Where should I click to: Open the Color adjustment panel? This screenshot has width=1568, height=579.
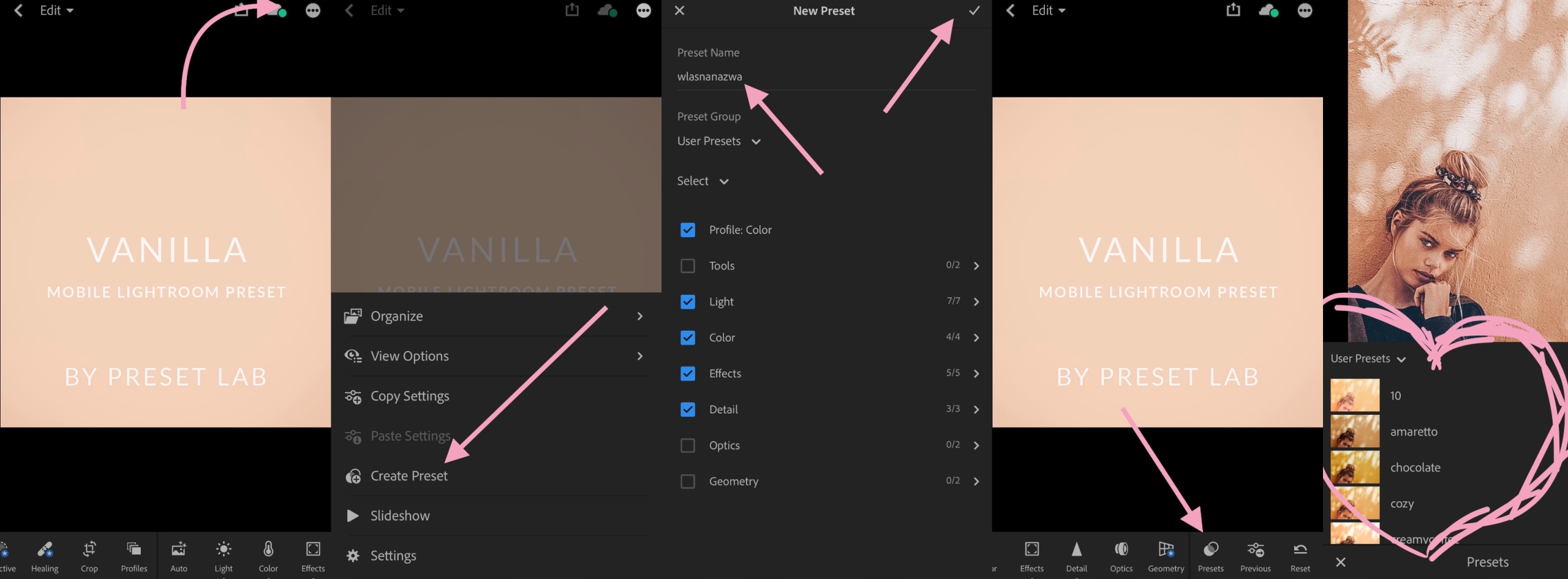[x=268, y=554]
